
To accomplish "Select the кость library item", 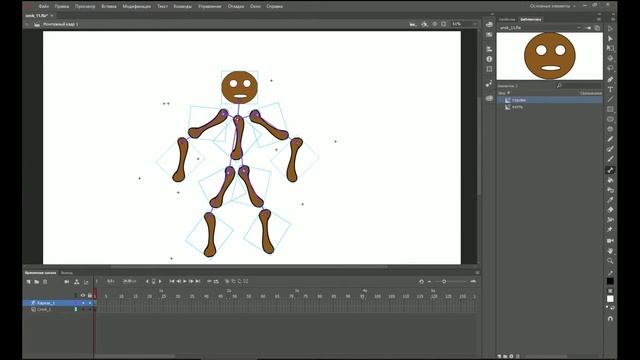I will pyautogui.click(x=550, y=107).
